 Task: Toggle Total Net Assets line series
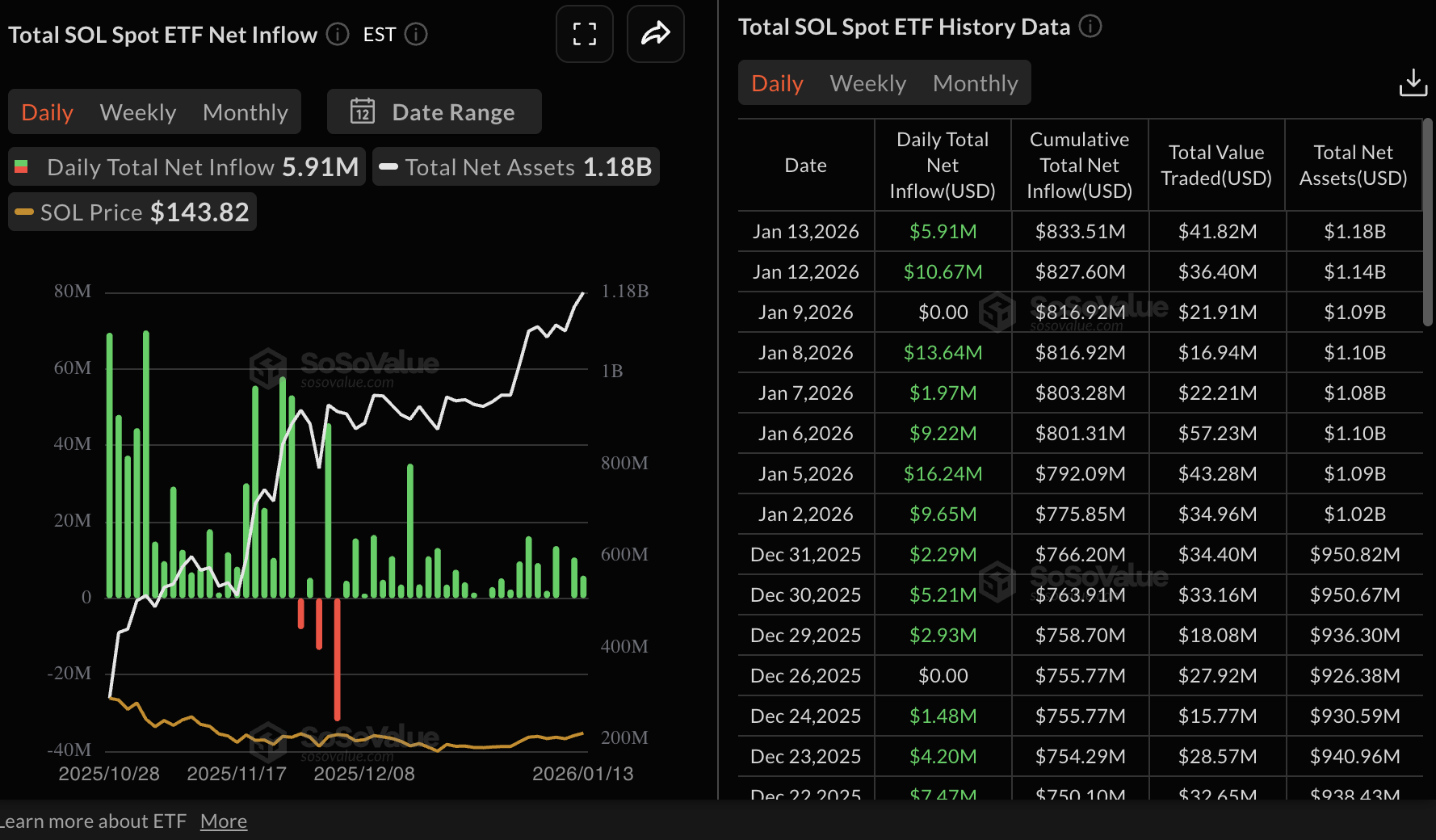tap(515, 167)
